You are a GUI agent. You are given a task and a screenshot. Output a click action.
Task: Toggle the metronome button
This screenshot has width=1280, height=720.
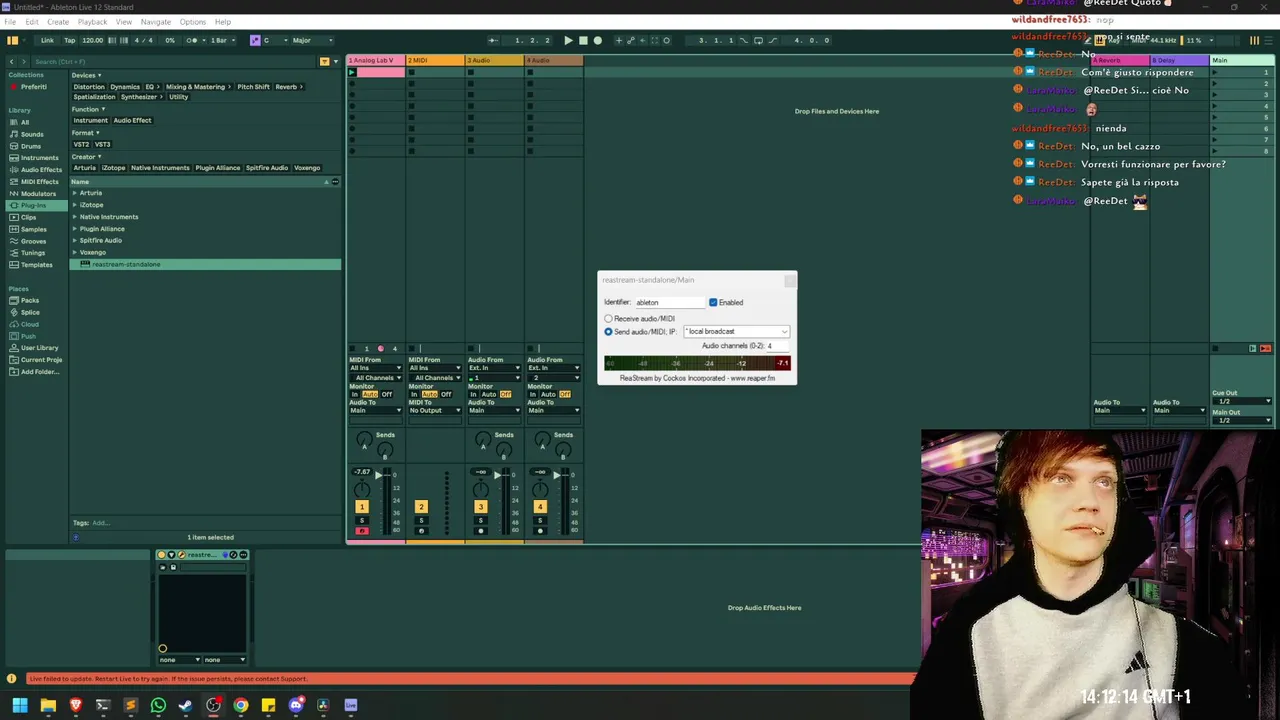192,40
